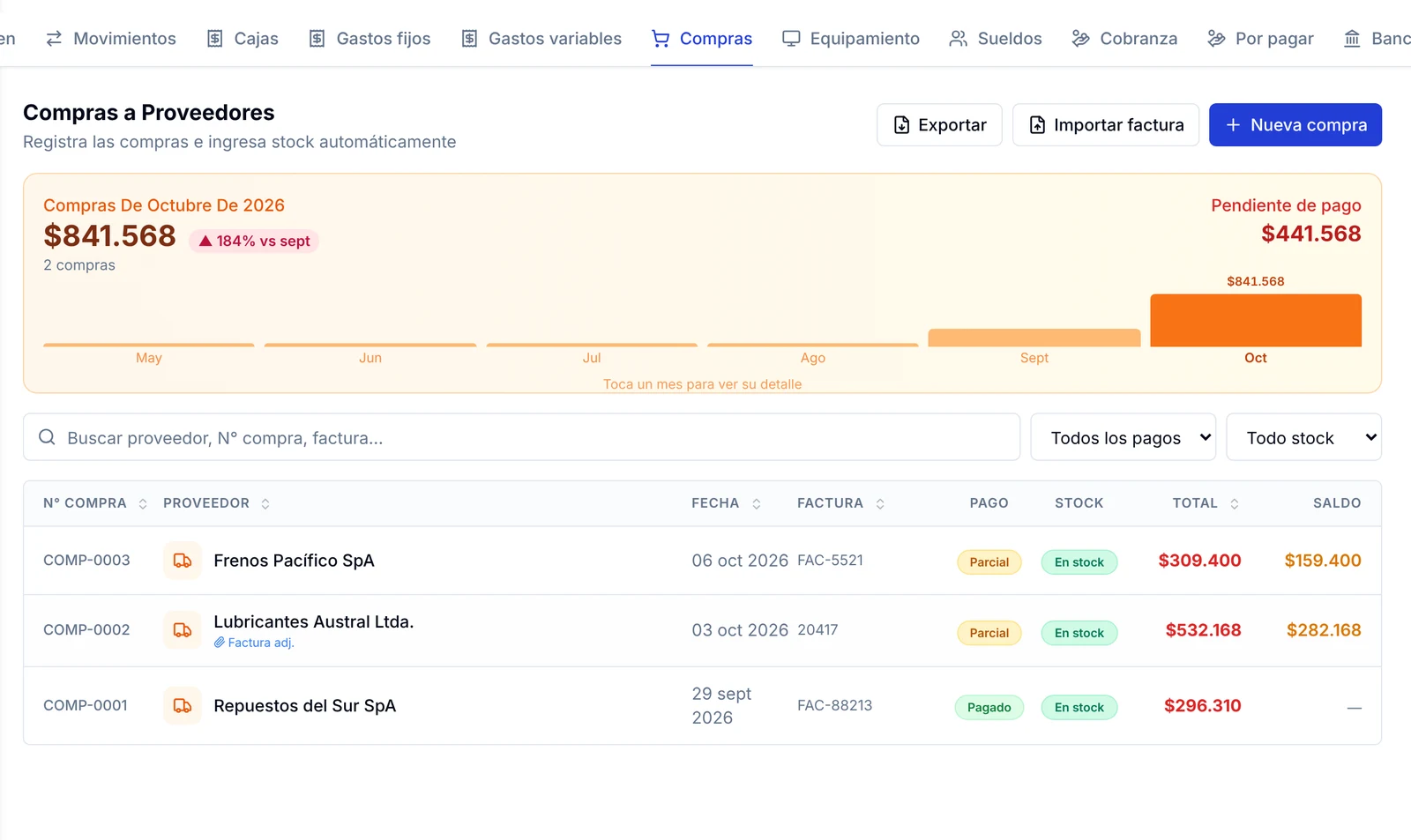Open the Movimientos tab
The height and width of the screenshot is (840, 1411).
point(111,39)
